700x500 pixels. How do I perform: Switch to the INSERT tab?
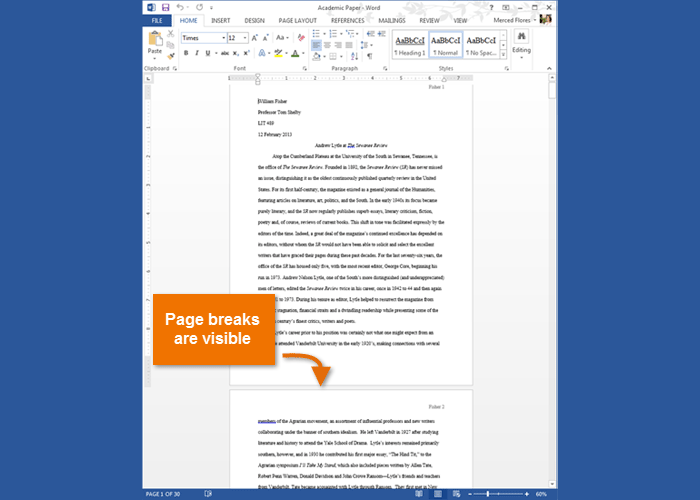221,21
